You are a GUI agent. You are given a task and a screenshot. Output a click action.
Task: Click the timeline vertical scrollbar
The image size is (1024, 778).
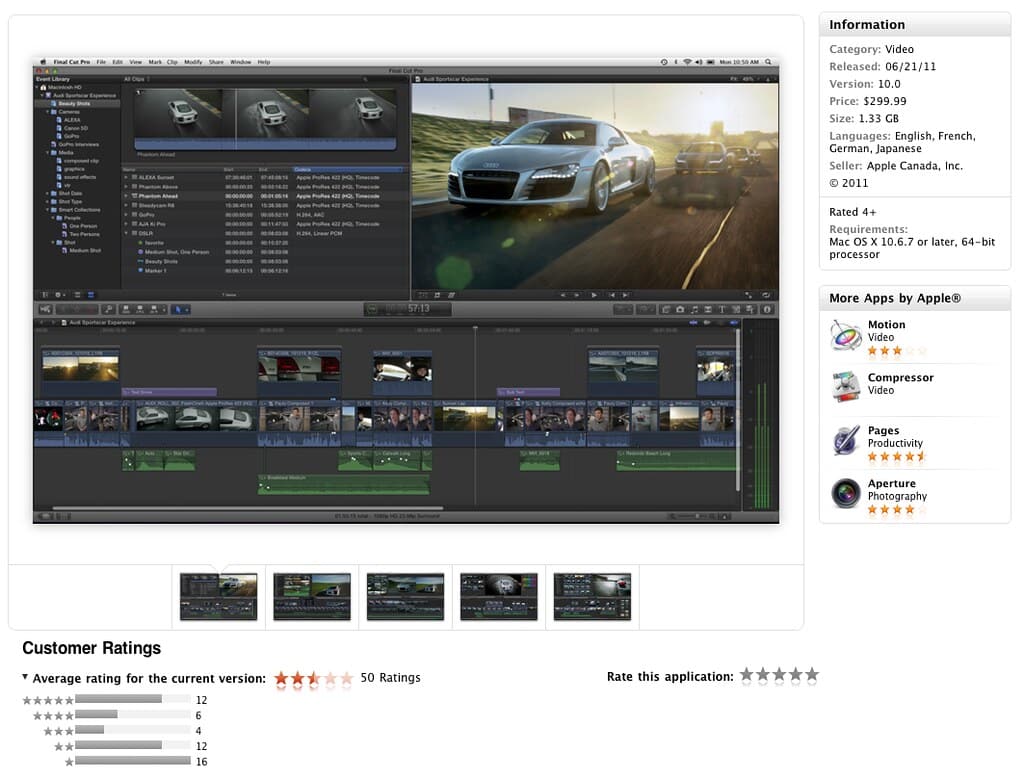tap(738, 410)
